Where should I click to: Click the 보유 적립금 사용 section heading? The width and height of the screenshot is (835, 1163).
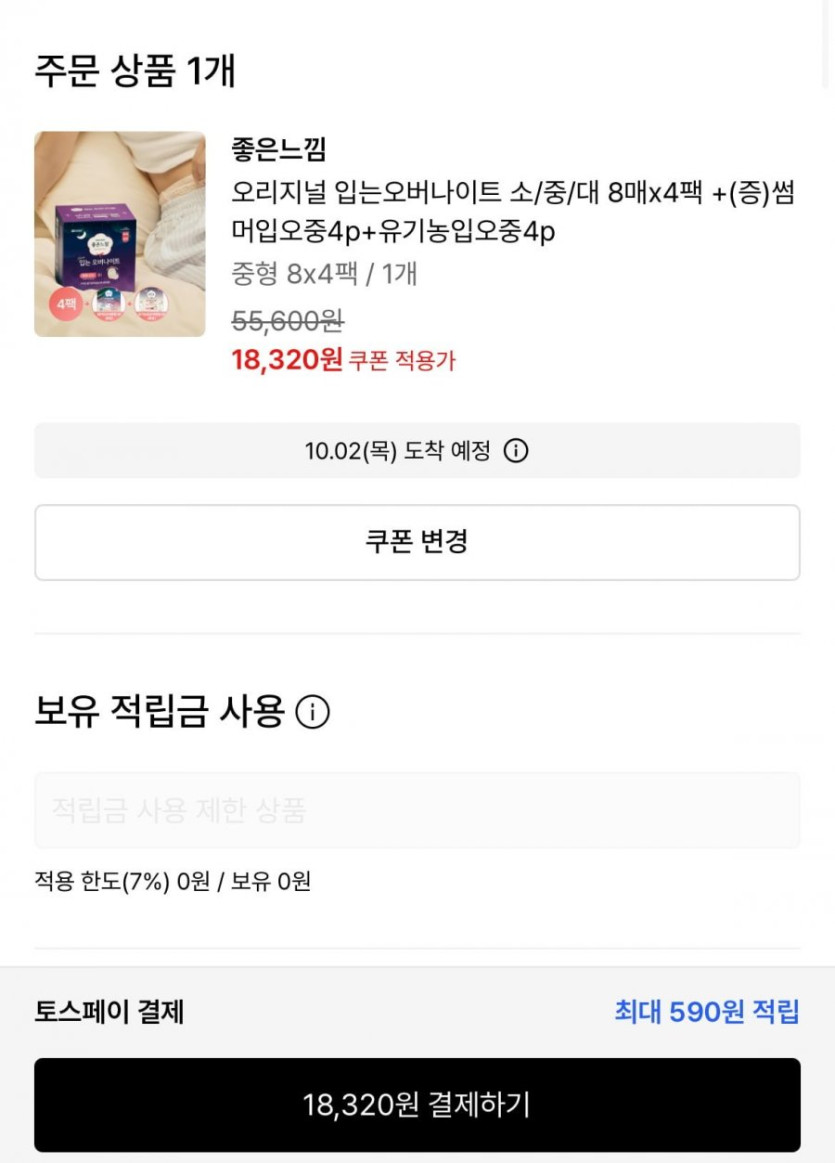[x=160, y=712]
